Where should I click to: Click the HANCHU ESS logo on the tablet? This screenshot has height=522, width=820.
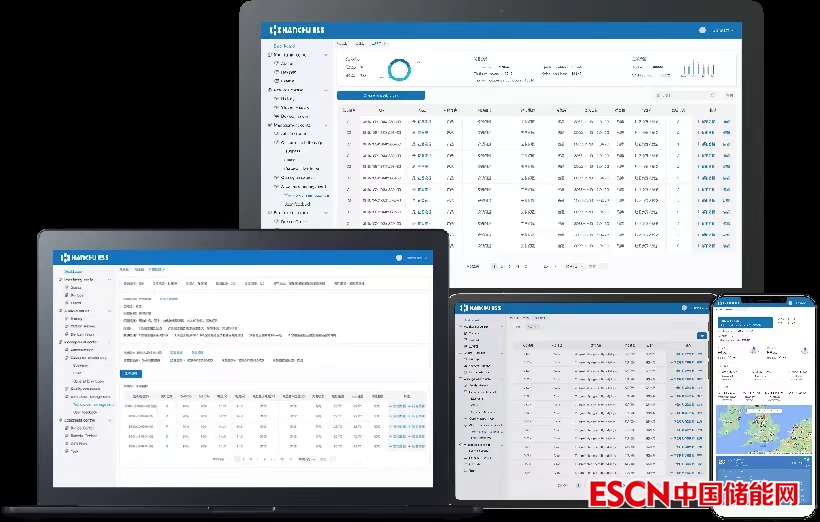pyautogui.click(x=479, y=308)
